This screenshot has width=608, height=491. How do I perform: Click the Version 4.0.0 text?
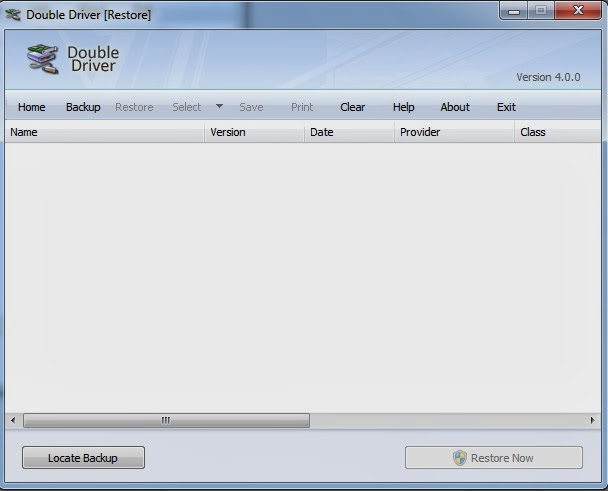(548, 77)
